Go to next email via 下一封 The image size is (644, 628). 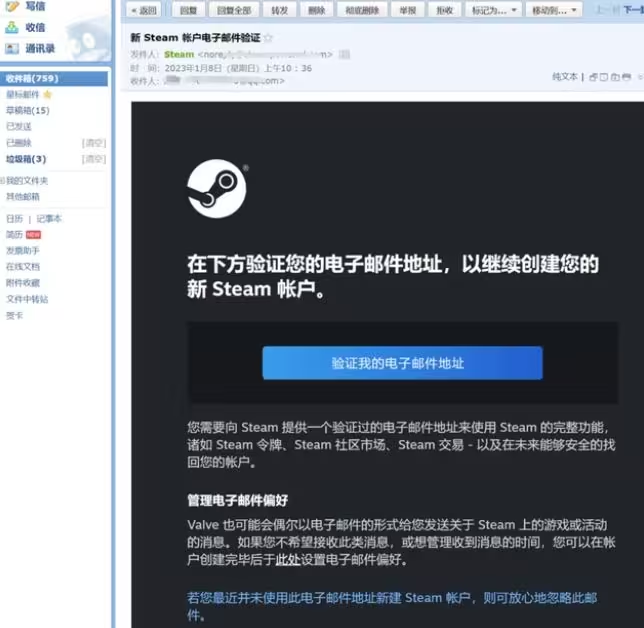[x=633, y=9]
